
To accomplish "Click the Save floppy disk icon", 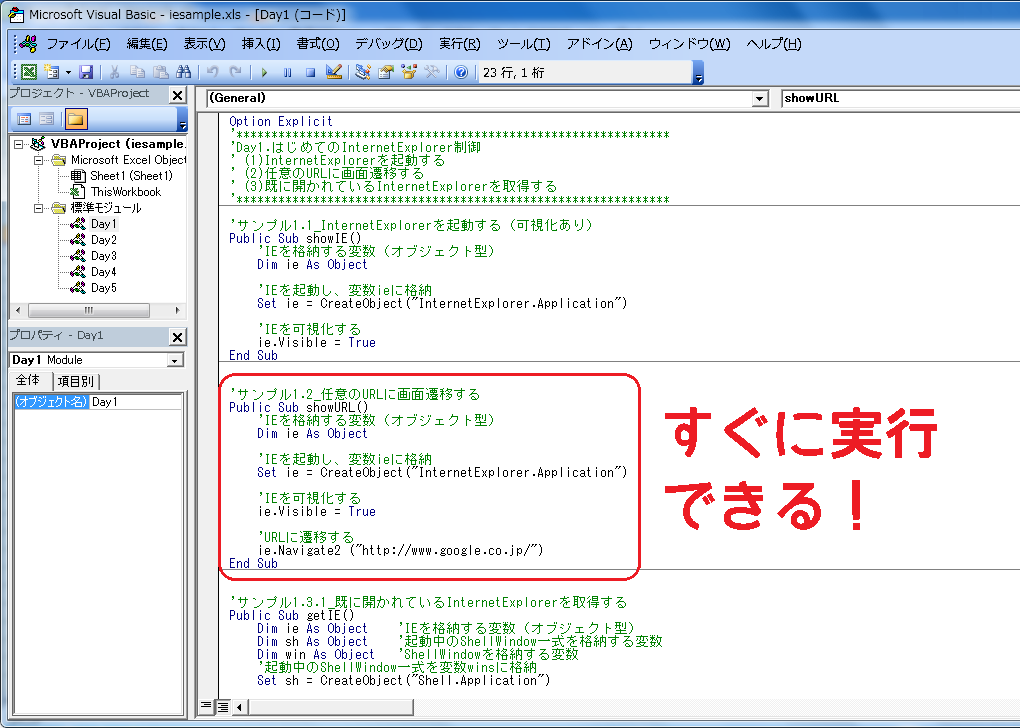I will tap(86, 72).
